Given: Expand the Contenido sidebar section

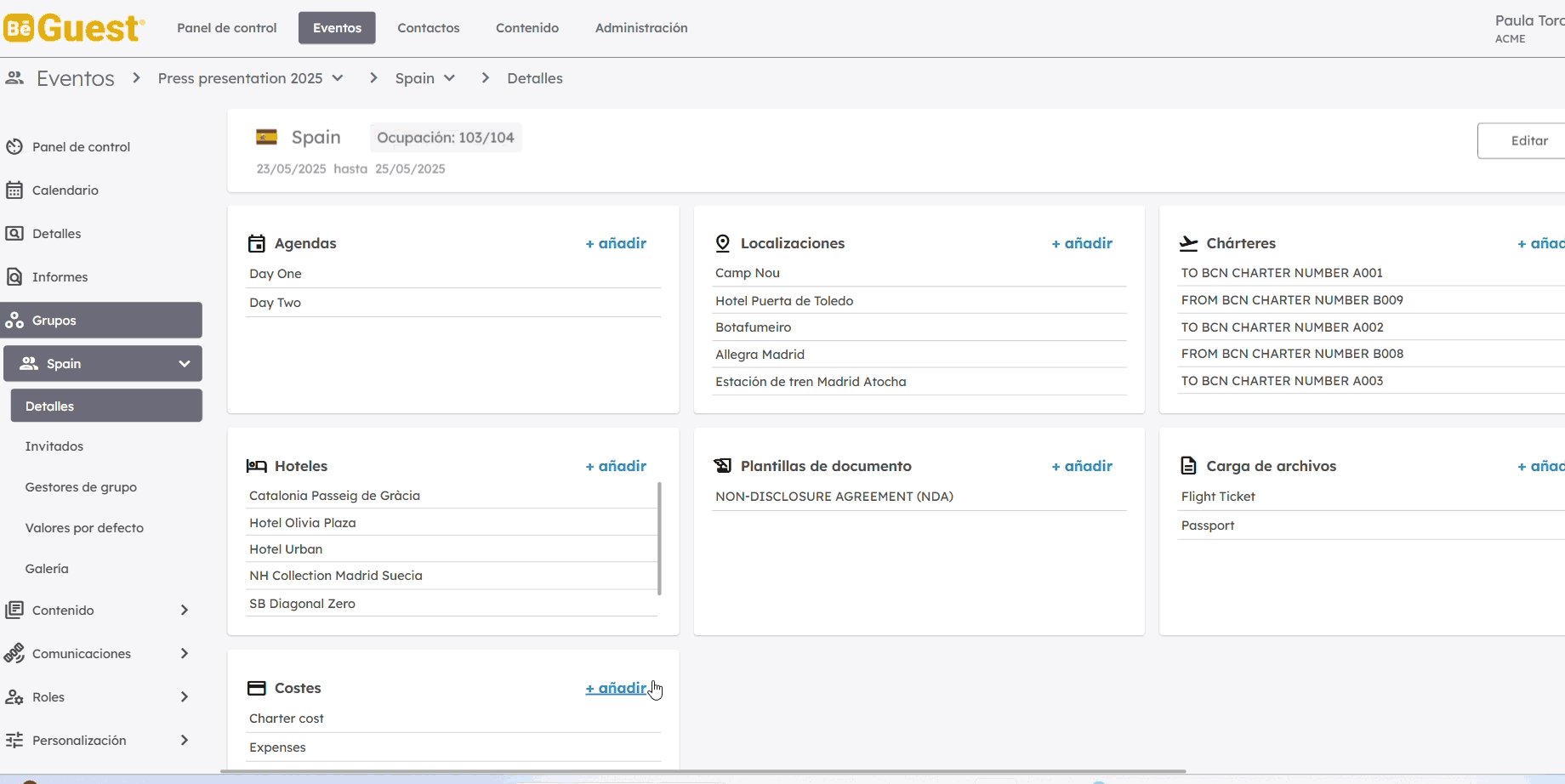Looking at the screenshot, I should pos(185,610).
